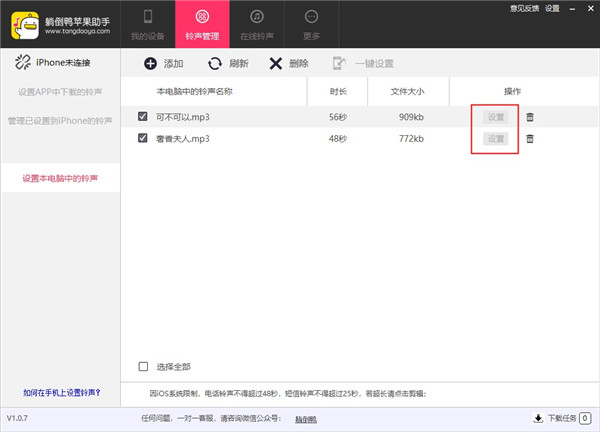The image size is (600, 432).
Task: Click the 一键设置 one-click setup icon
Action: pyautogui.click(x=340, y=64)
